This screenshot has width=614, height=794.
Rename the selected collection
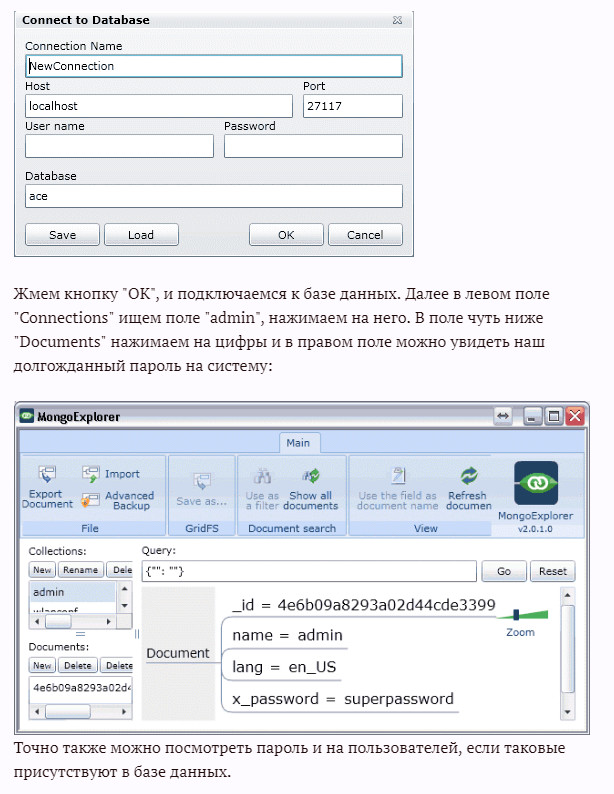(80, 570)
